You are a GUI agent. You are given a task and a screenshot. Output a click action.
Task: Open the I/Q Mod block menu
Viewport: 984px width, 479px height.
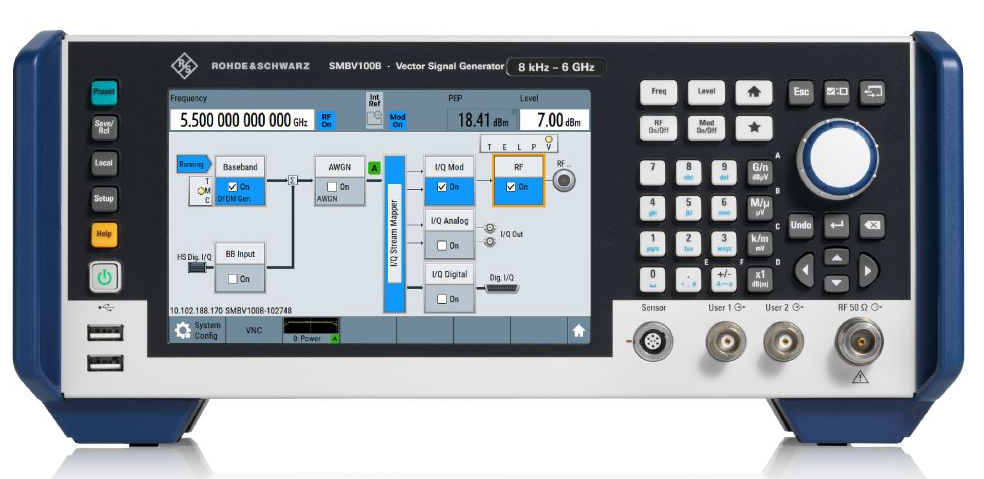coord(449,167)
